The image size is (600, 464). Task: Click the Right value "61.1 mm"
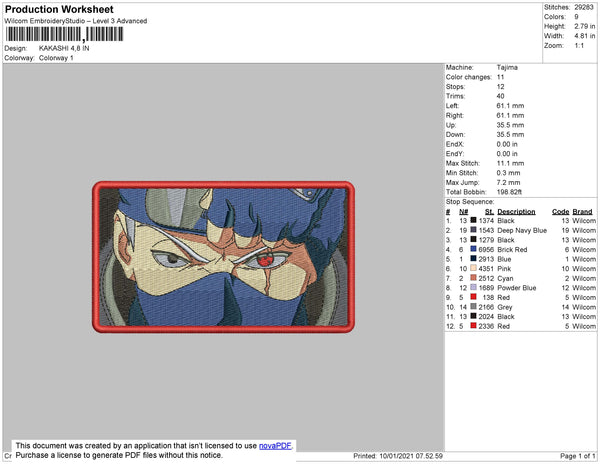(x=510, y=116)
